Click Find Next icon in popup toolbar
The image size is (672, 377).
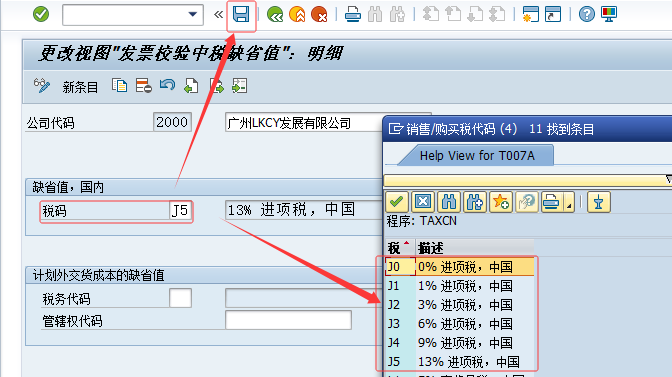click(475, 202)
